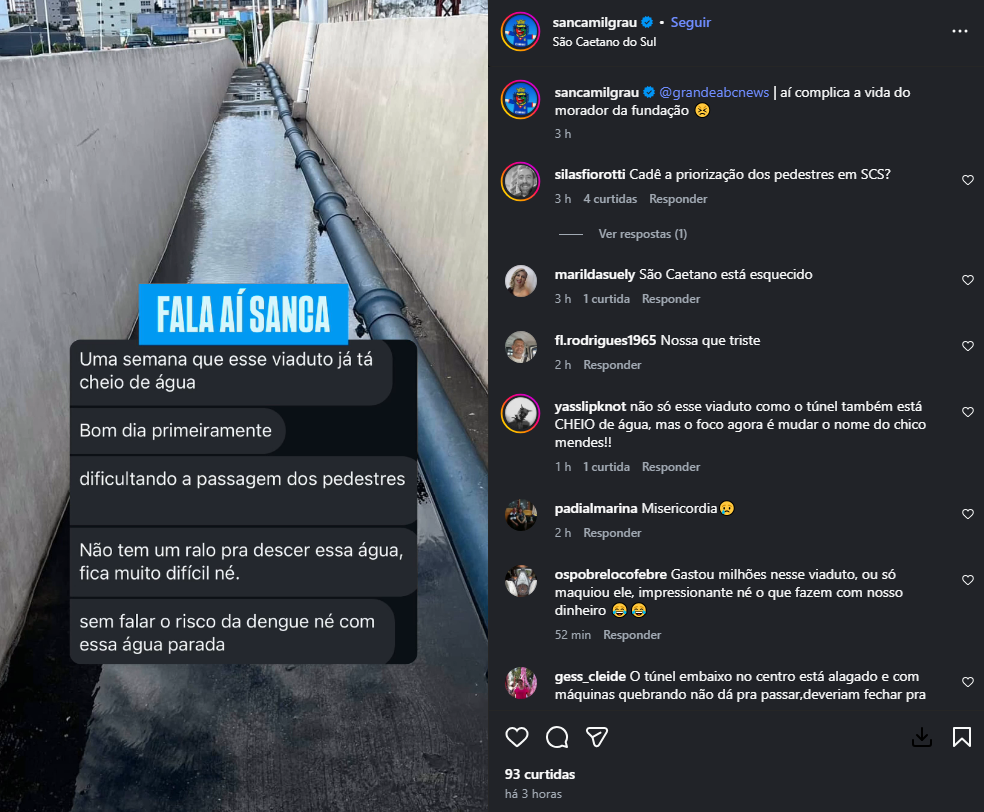Download post with the download arrow icon
984x812 pixels.
pos(921,737)
